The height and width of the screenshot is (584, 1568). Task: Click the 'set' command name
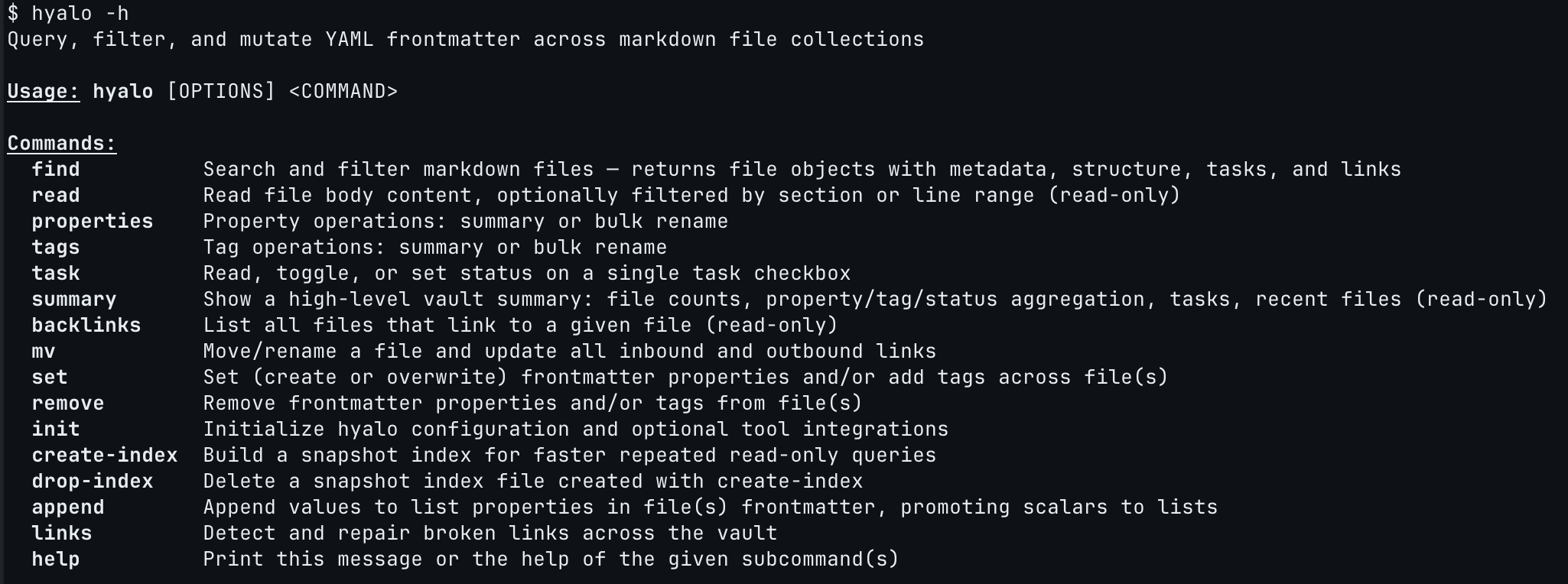(x=50, y=378)
